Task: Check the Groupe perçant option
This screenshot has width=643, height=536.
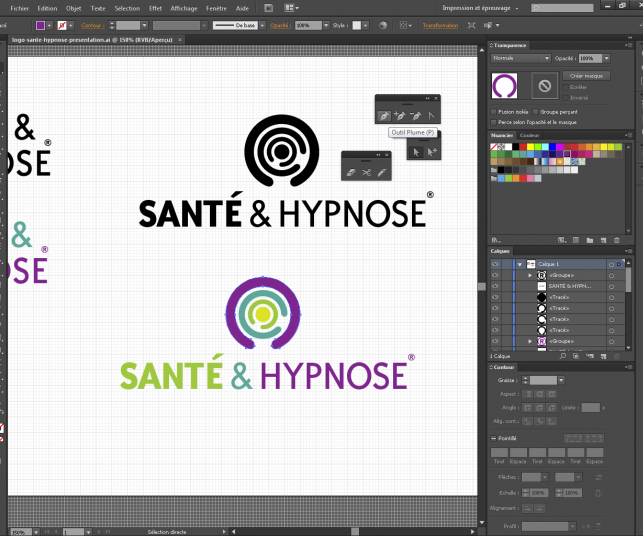Action: [x=536, y=111]
